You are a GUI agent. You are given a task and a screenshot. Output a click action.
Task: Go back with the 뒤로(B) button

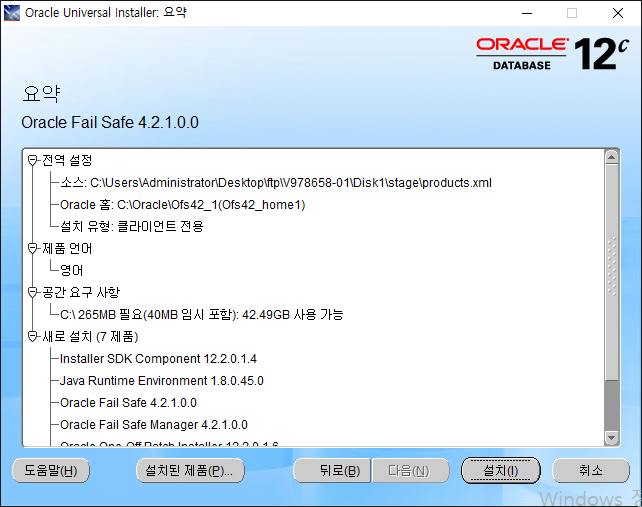332,470
